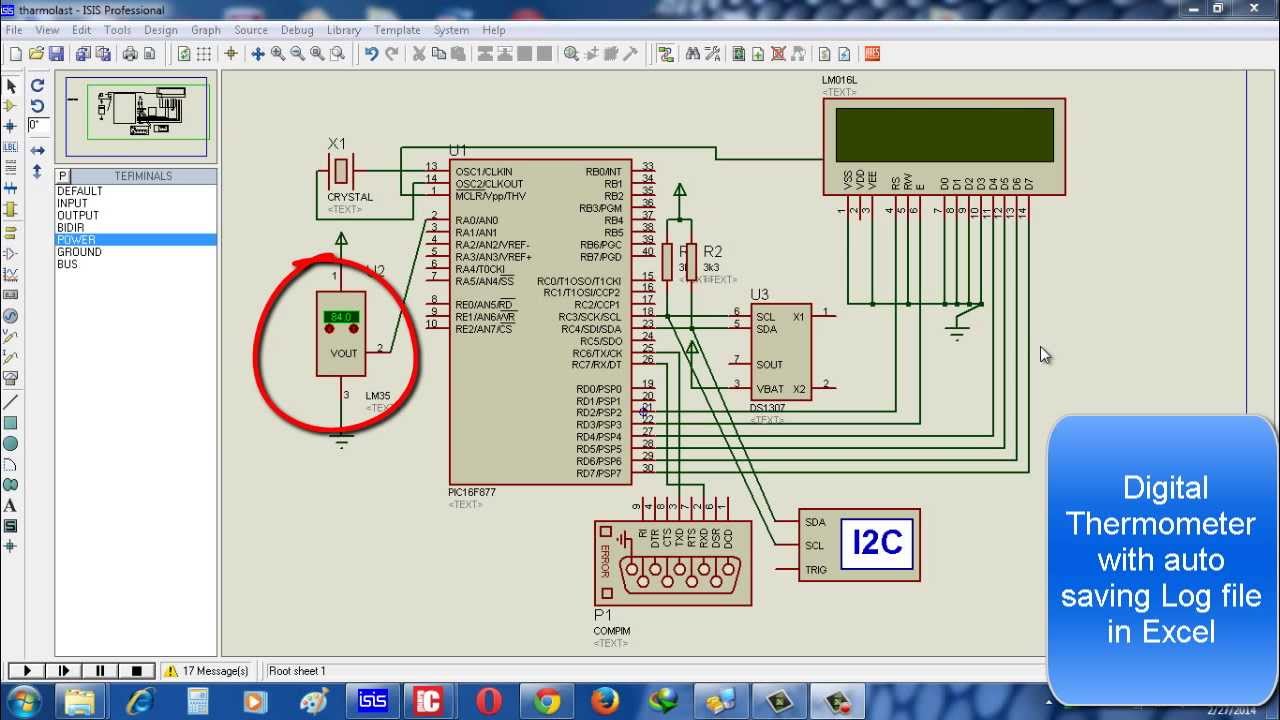
Task: Redraw the display
Action: (184, 54)
